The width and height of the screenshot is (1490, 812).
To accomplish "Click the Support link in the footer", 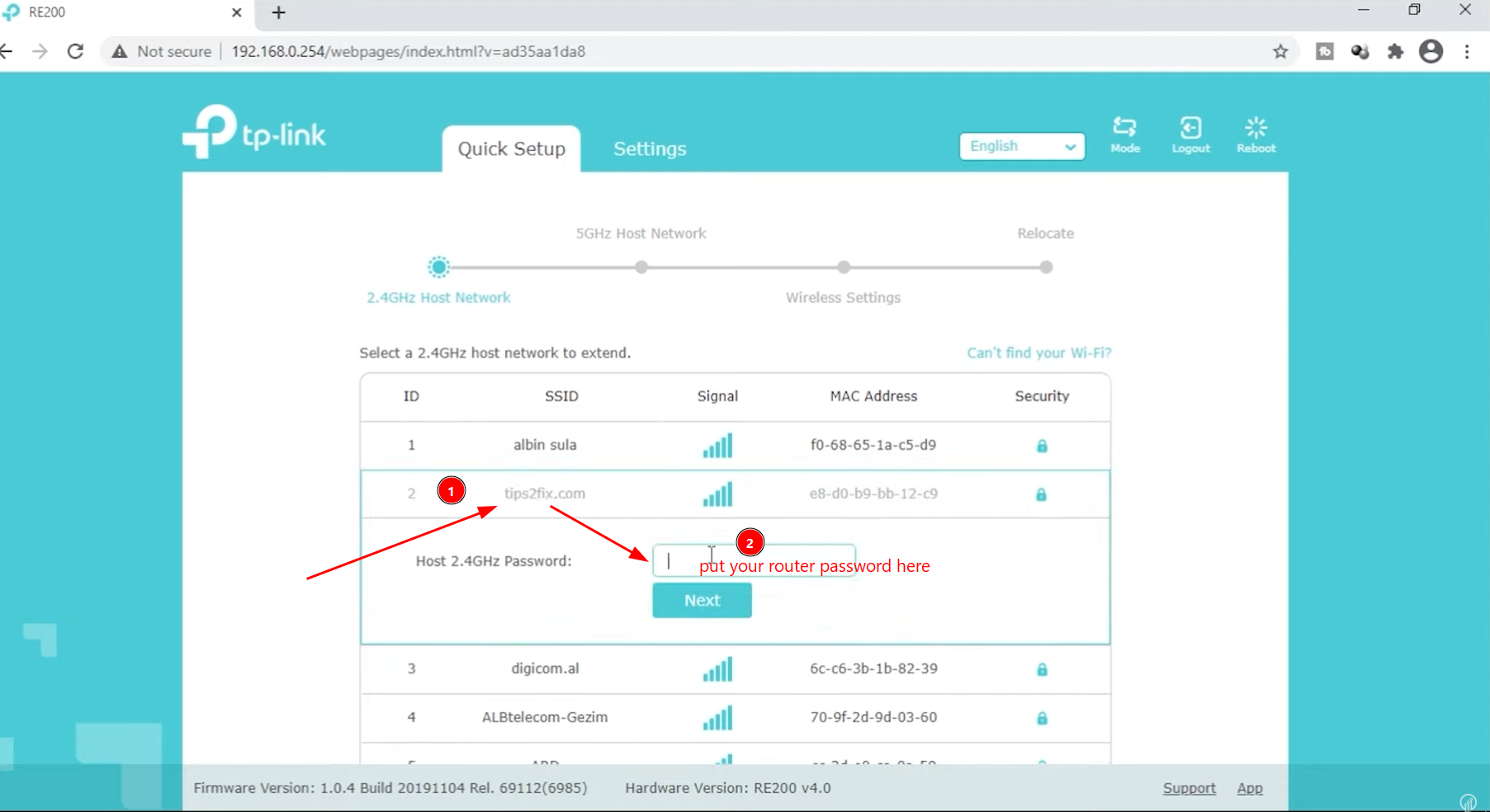I will [x=1189, y=788].
